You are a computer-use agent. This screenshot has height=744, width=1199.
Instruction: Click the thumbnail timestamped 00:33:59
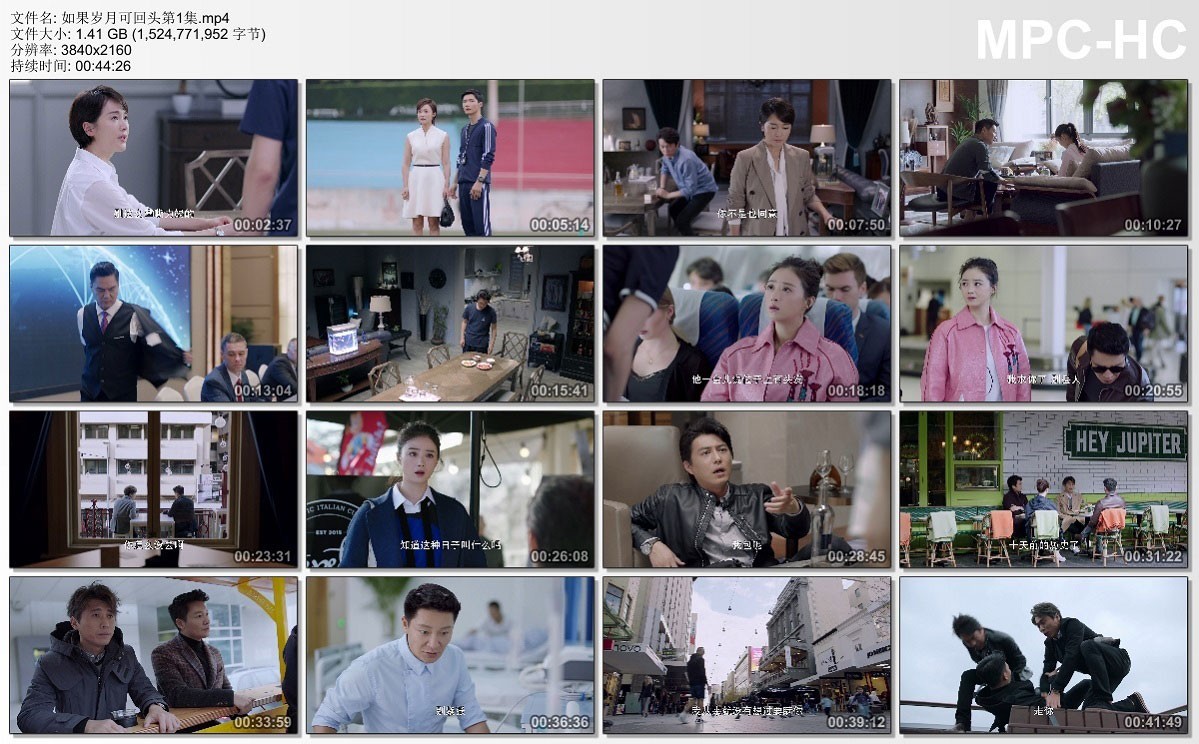click(153, 655)
